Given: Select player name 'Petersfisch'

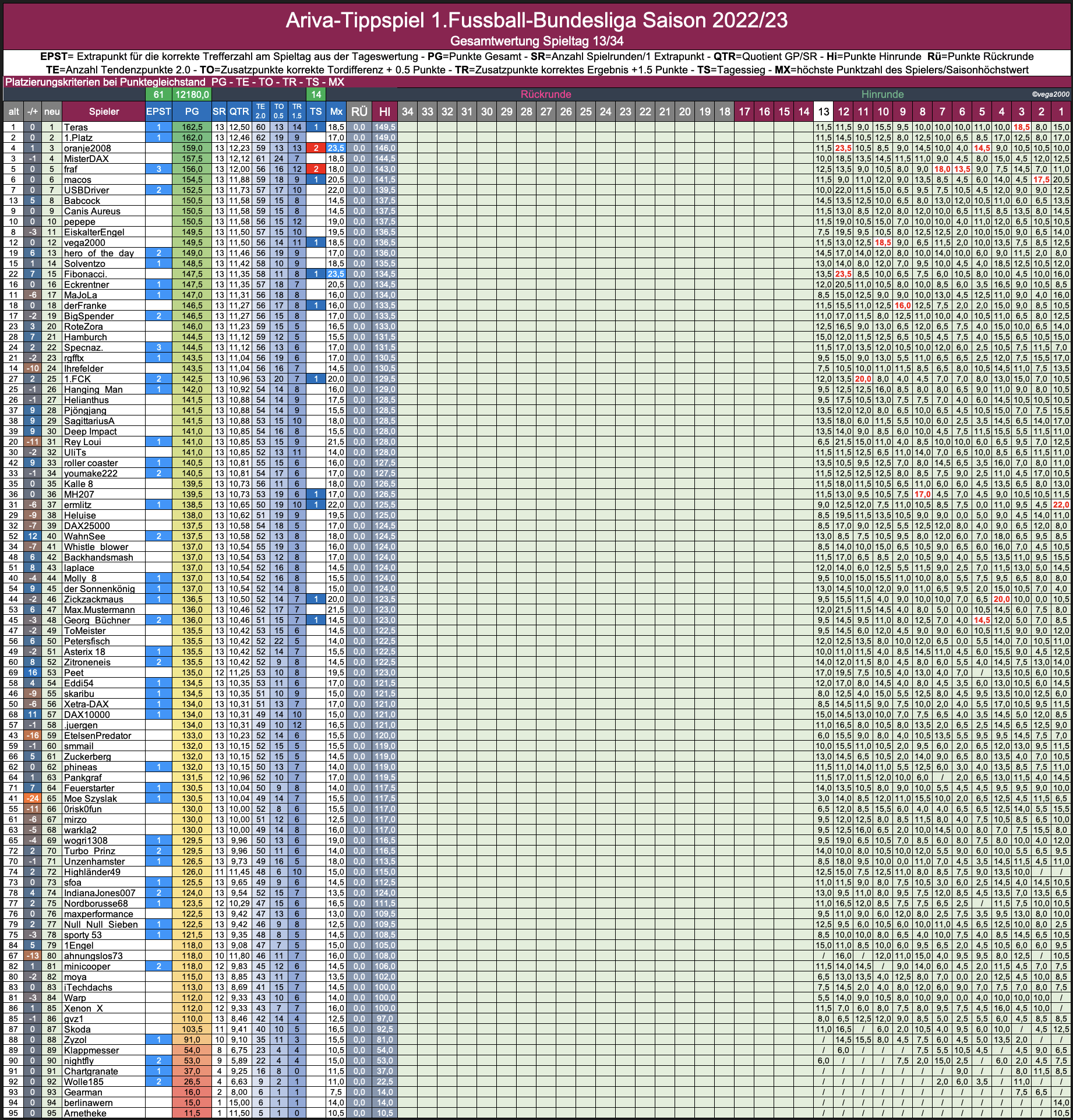Looking at the screenshot, I should [x=87, y=641].
